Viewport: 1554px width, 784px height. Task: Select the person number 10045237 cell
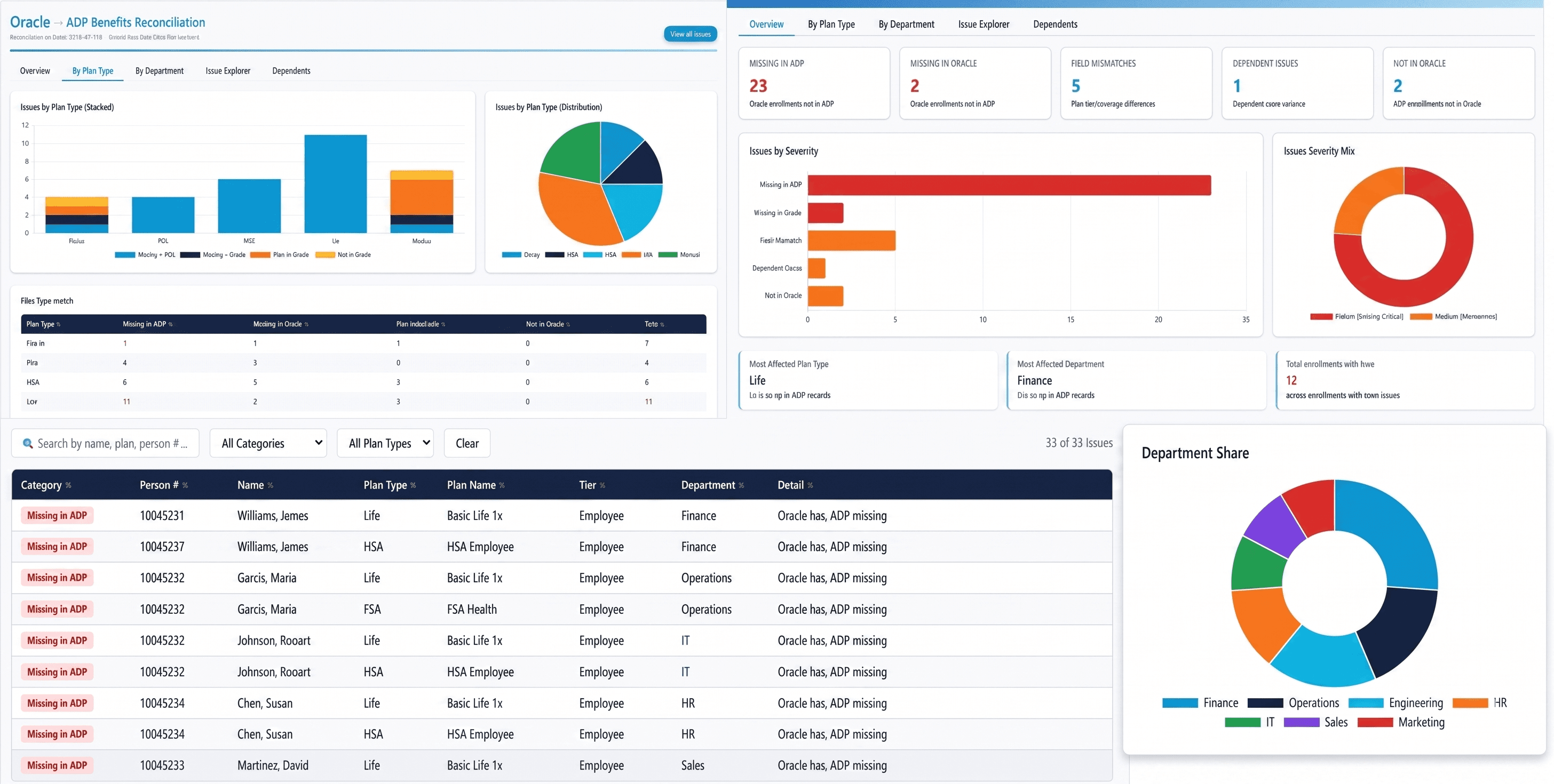pos(162,547)
